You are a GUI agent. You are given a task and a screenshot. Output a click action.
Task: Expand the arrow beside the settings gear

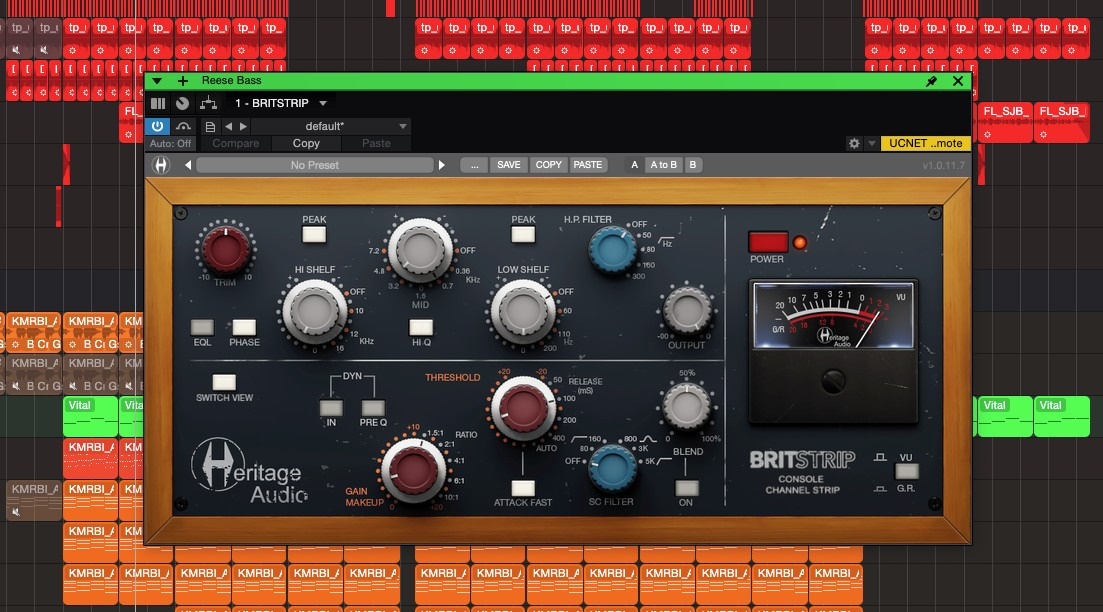[872, 144]
